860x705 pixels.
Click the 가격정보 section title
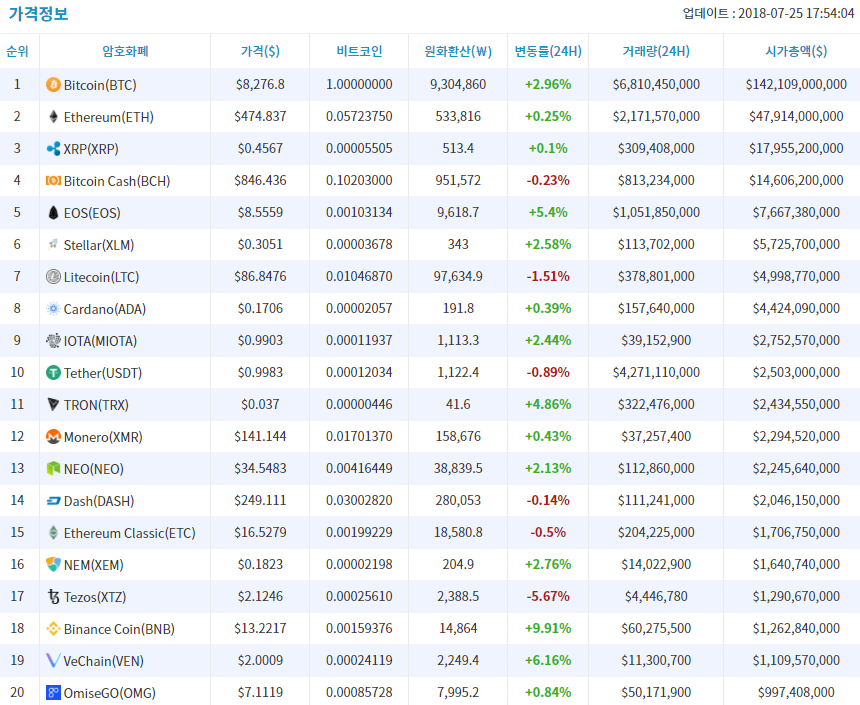tap(38, 13)
